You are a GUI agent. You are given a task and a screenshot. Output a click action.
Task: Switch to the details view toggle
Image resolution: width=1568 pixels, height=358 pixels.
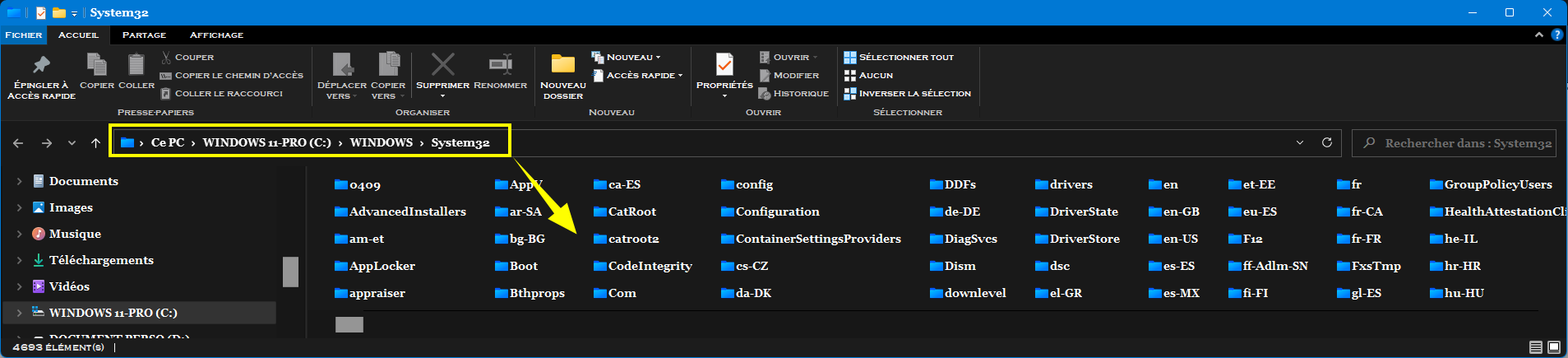pyautogui.click(x=1535, y=347)
